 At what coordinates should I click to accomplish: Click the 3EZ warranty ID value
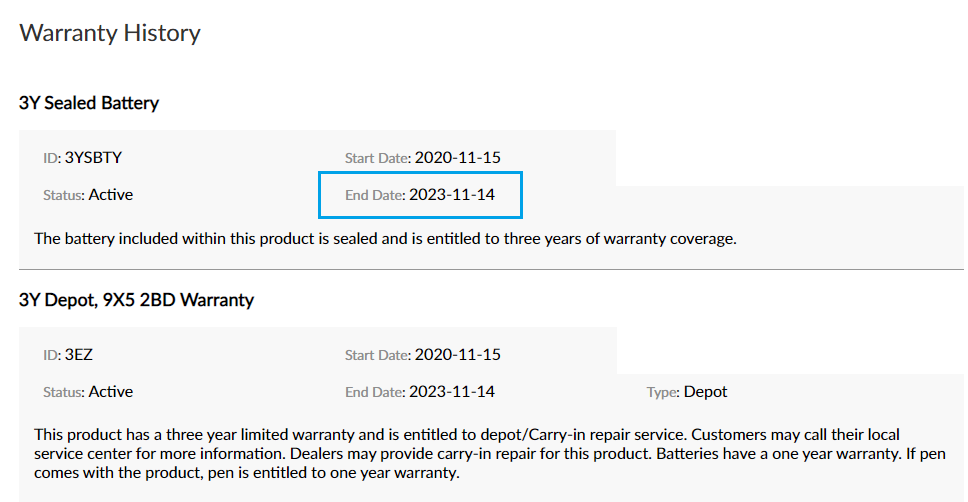78,355
